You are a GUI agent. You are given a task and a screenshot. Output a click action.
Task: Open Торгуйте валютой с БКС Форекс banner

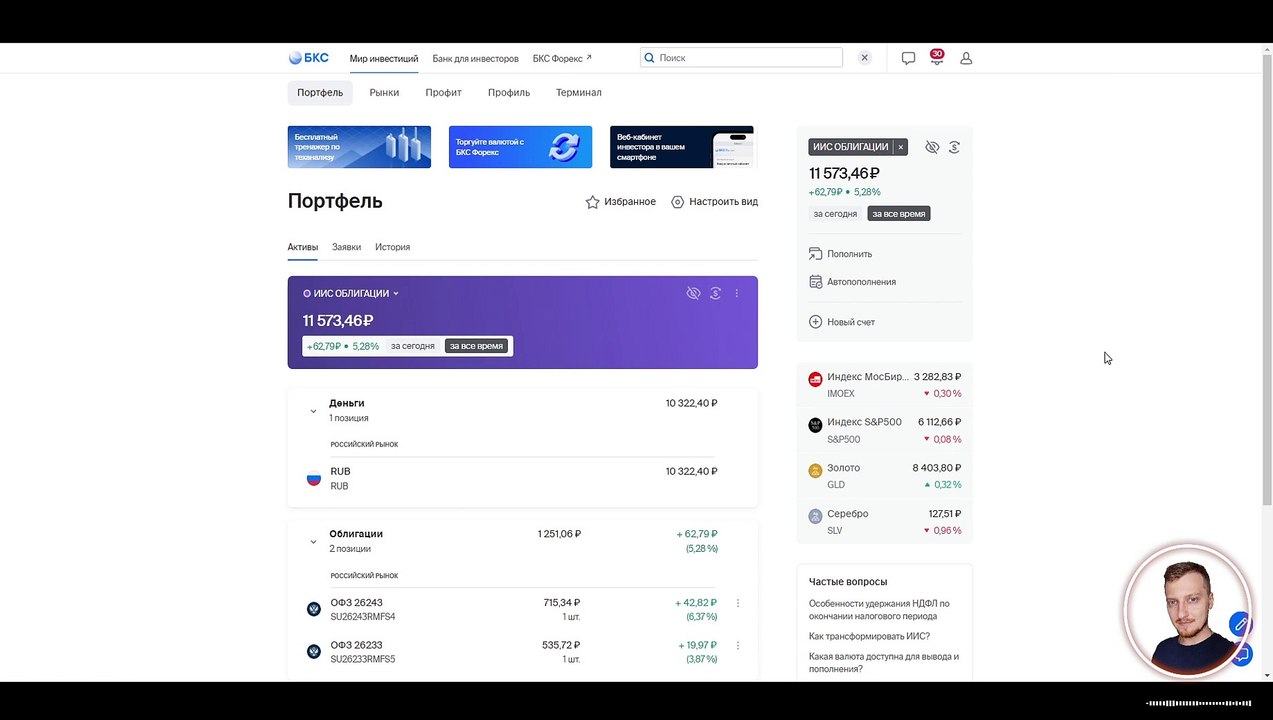(x=520, y=147)
